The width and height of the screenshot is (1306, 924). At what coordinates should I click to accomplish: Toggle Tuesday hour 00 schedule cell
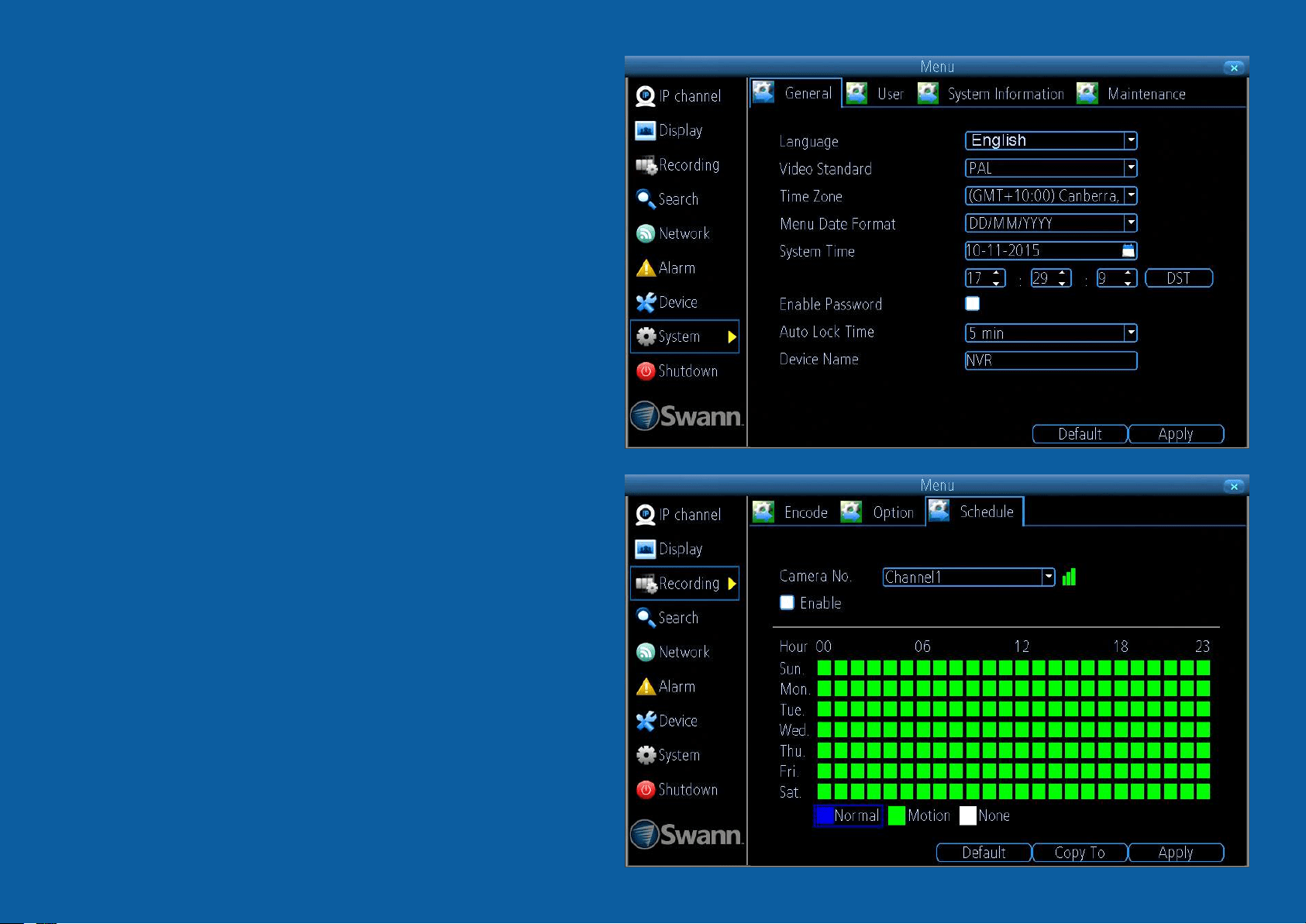click(824, 709)
